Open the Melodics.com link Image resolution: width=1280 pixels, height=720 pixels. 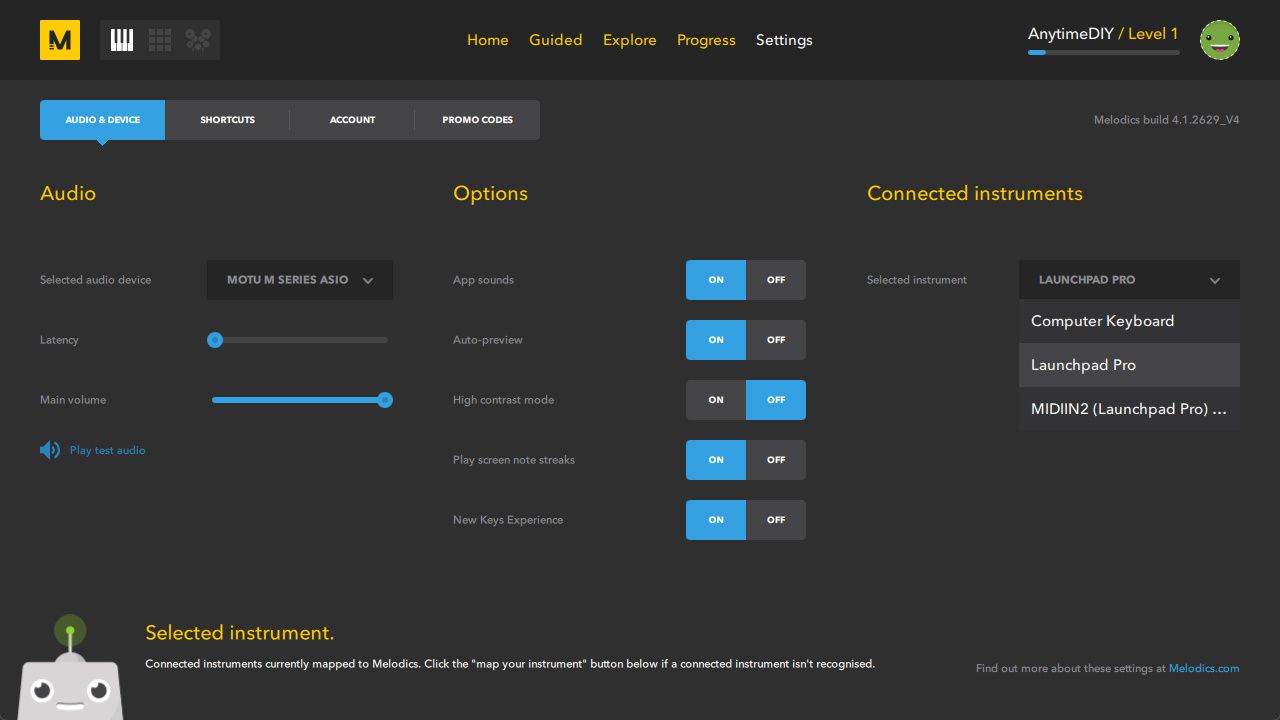click(x=1203, y=668)
